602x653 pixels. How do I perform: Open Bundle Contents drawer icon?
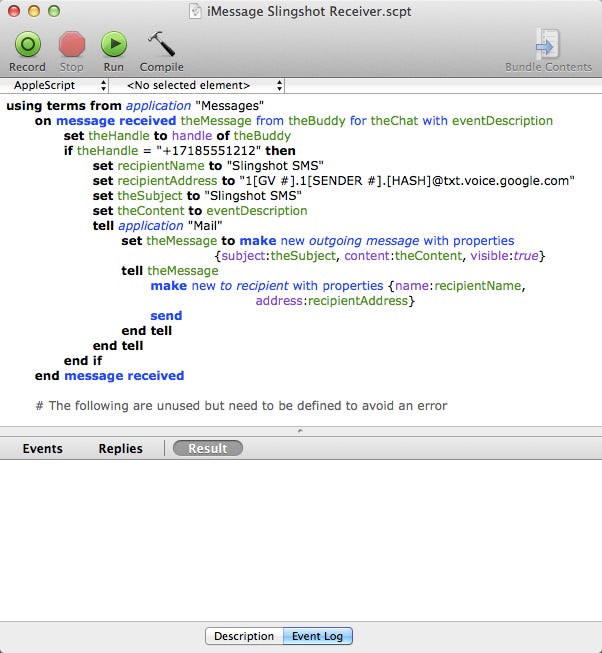pos(547,44)
